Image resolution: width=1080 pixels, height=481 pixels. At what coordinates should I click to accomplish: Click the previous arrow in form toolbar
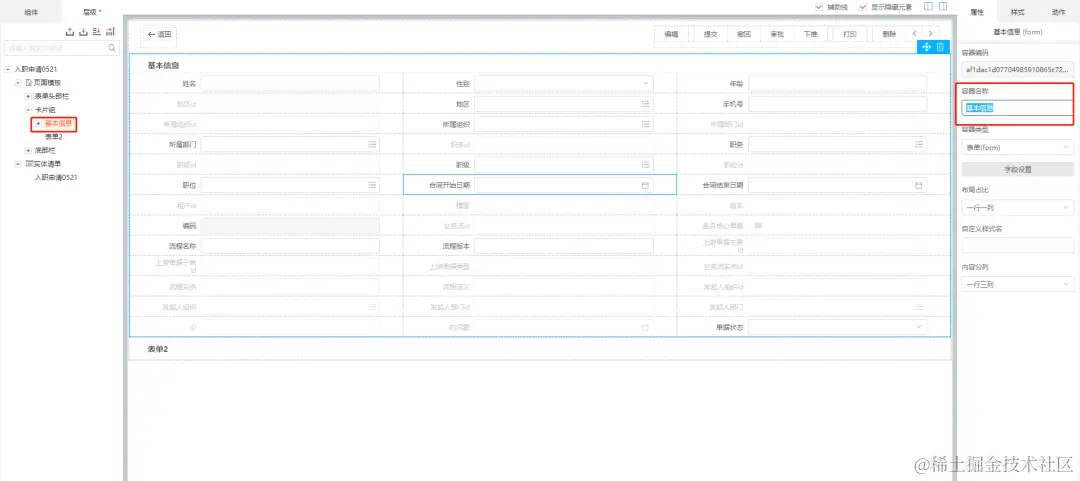click(914, 34)
